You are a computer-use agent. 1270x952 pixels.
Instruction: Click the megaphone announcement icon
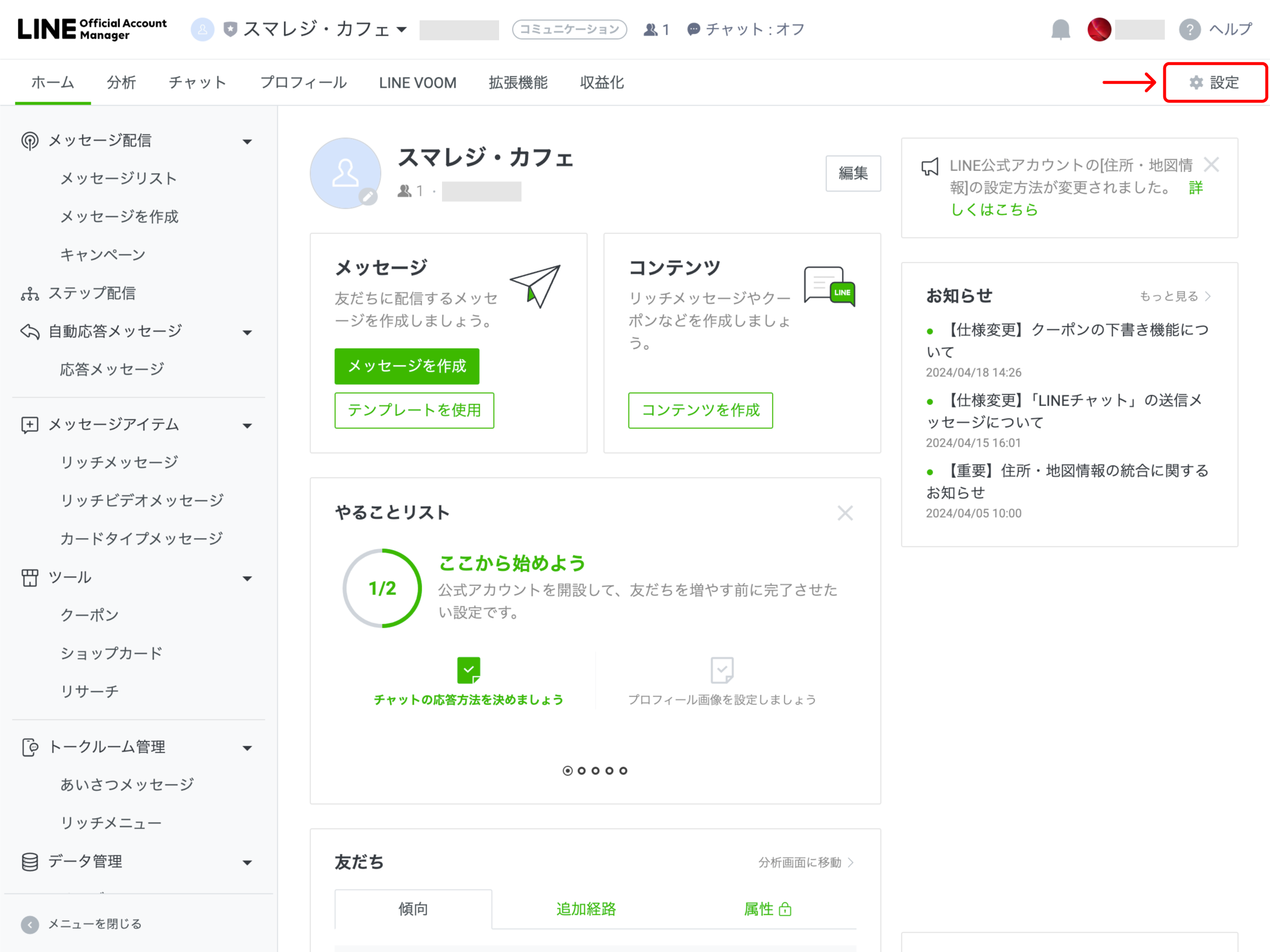click(x=930, y=167)
